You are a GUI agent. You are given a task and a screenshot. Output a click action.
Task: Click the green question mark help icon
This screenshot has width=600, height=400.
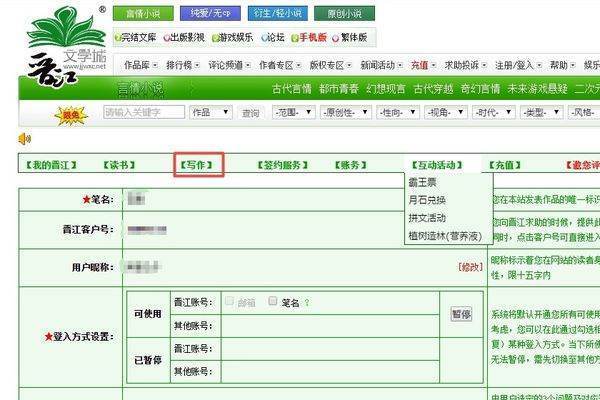(307, 303)
